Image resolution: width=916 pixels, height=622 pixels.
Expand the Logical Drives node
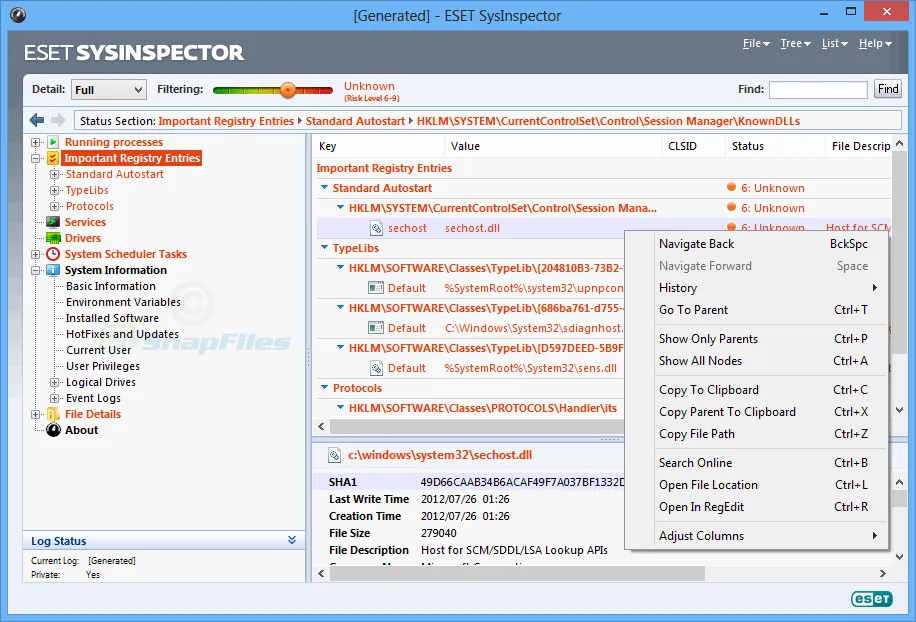[54, 382]
